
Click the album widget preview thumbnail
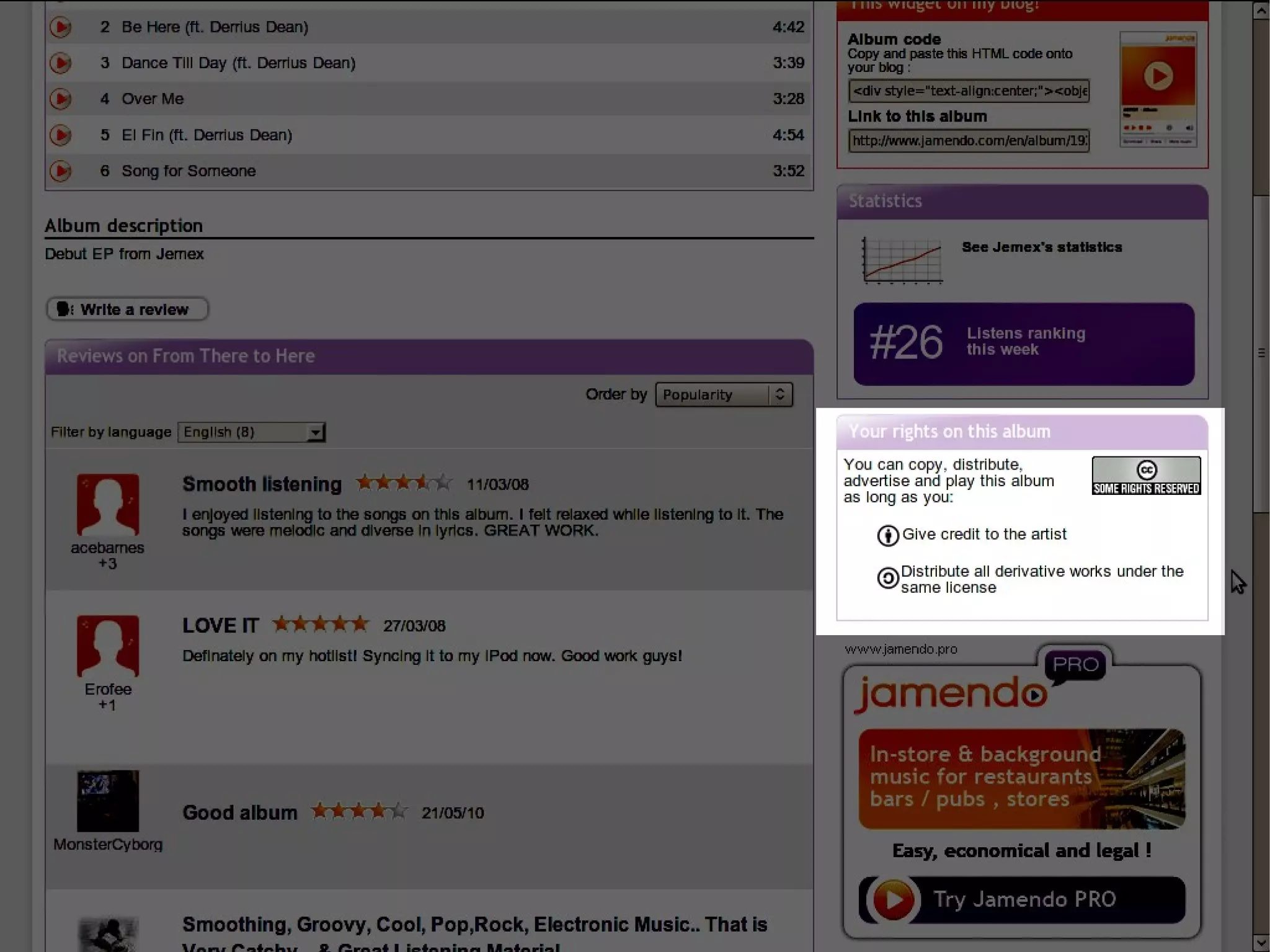point(1158,90)
